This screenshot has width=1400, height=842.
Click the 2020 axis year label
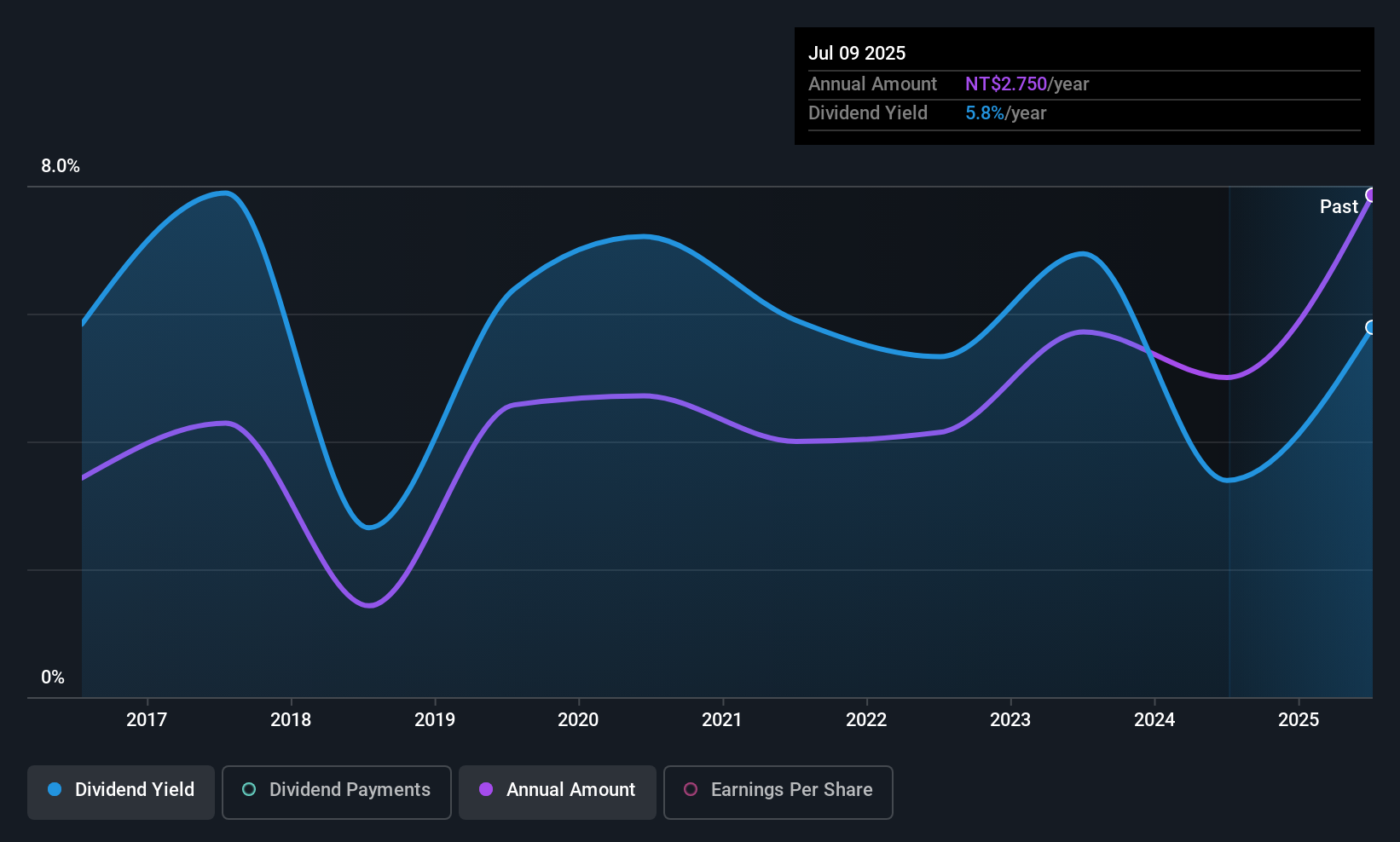click(x=578, y=719)
